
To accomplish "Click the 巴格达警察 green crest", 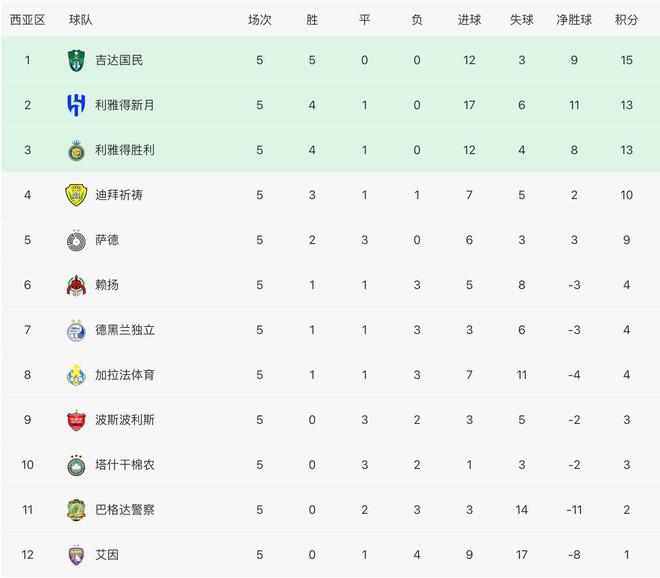I will click(x=76, y=510).
